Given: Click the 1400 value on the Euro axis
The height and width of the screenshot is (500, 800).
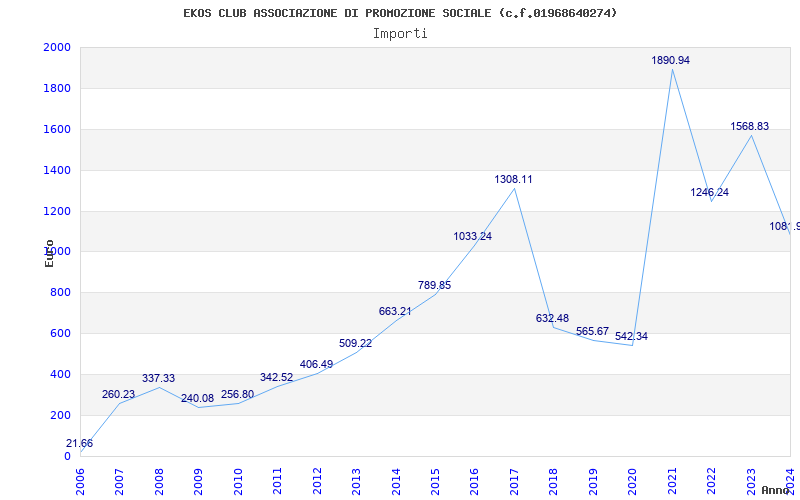Looking at the screenshot, I should coord(57,170).
